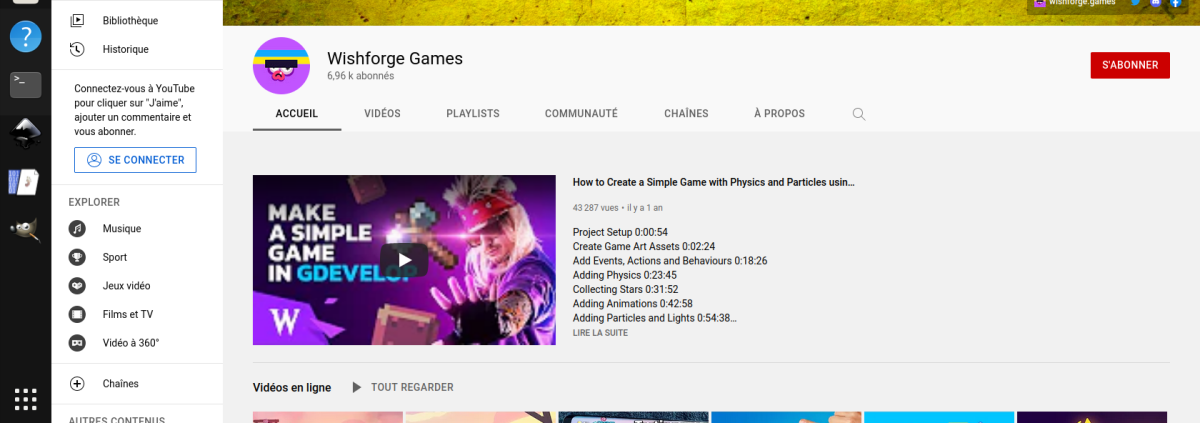This screenshot has width=1200, height=423.
Task: Open Historique in the sidebar
Action: (x=125, y=49)
